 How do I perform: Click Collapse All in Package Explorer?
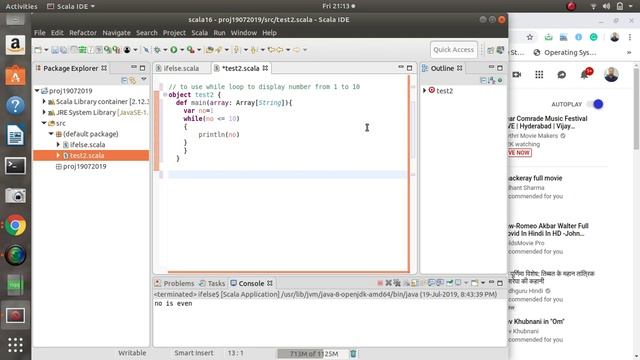pyautogui.click(x=124, y=80)
